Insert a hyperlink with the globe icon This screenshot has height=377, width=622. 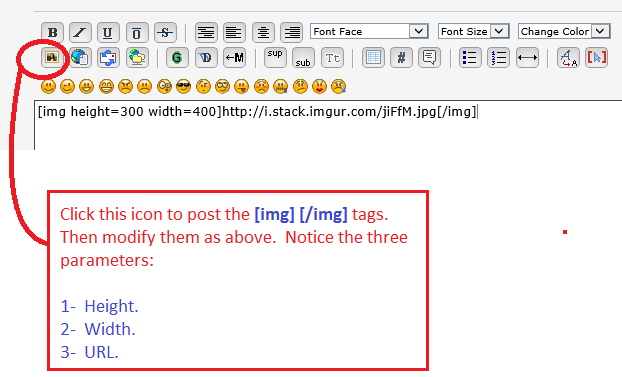coord(81,58)
